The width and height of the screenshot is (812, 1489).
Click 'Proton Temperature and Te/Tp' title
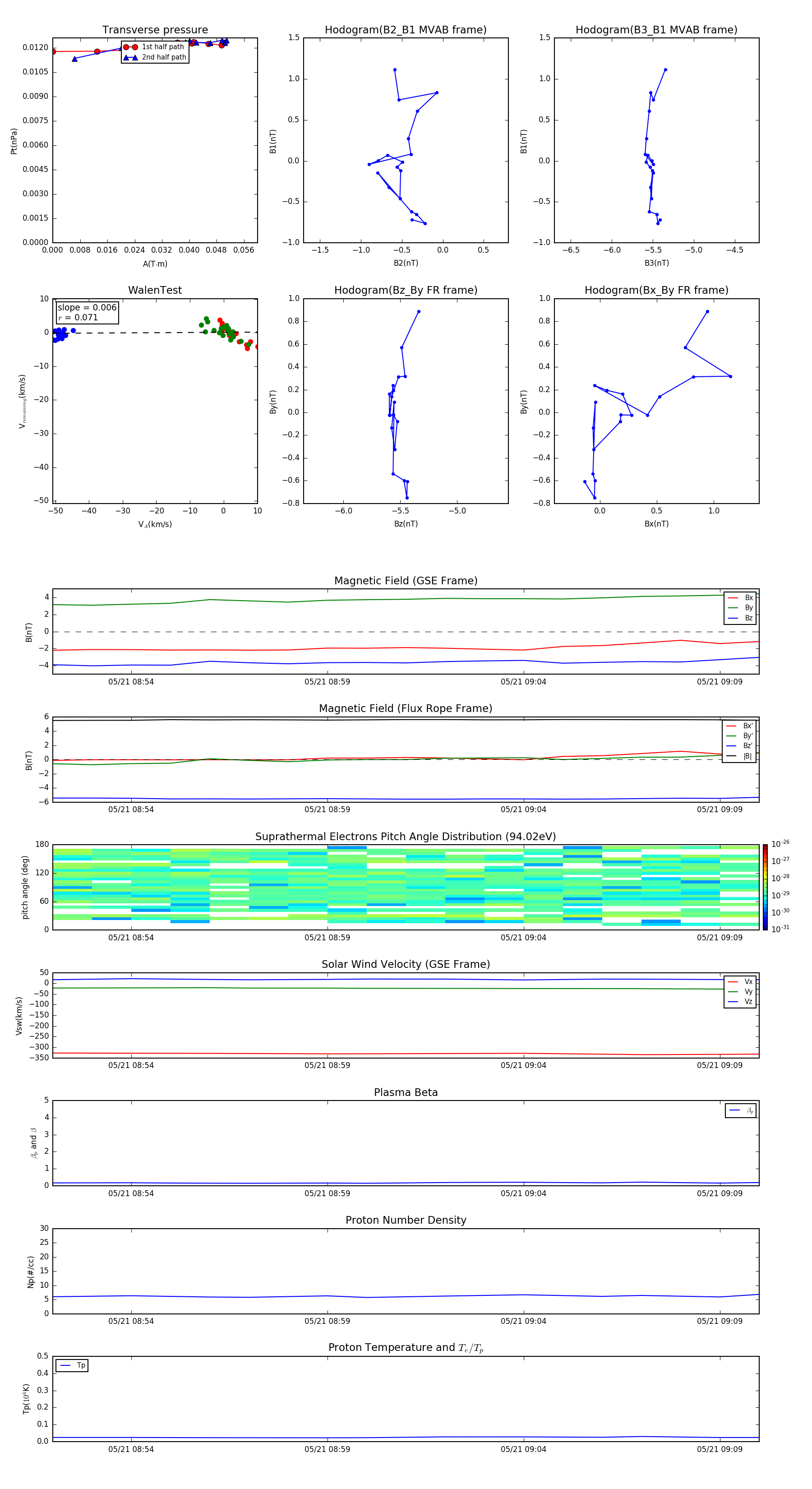406,1348
